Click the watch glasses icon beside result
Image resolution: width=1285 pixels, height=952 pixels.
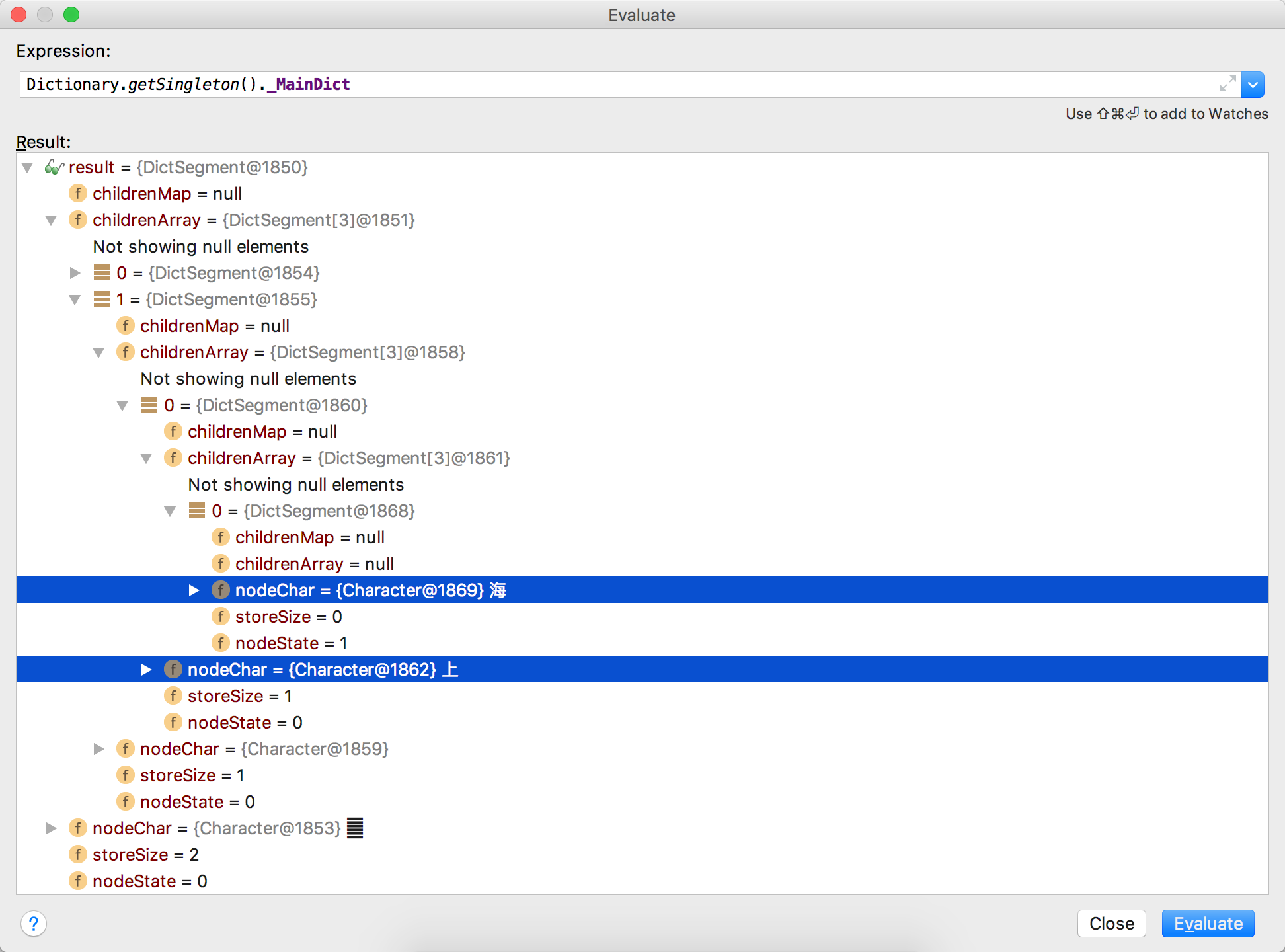tap(54, 167)
